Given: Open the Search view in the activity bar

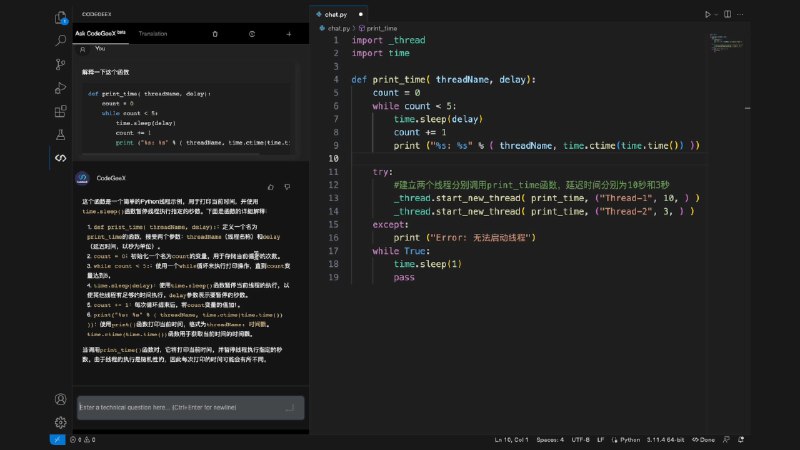Looking at the screenshot, I should click(60, 40).
